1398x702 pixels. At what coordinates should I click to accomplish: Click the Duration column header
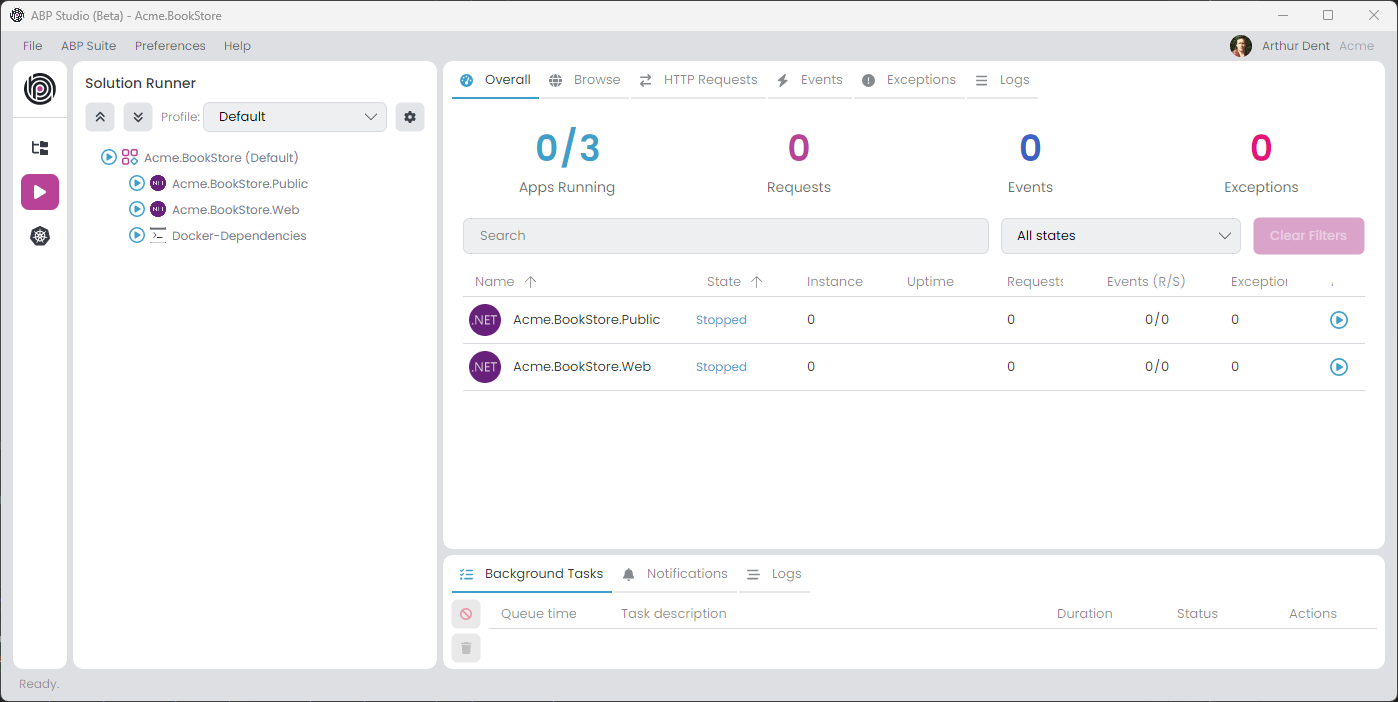[1085, 614]
